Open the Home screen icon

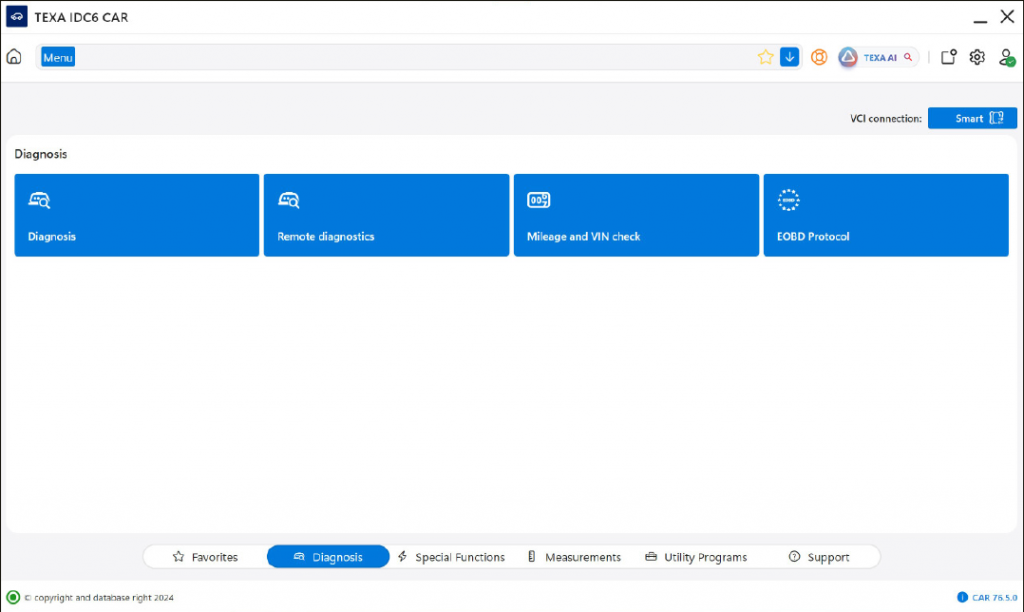coord(13,57)
